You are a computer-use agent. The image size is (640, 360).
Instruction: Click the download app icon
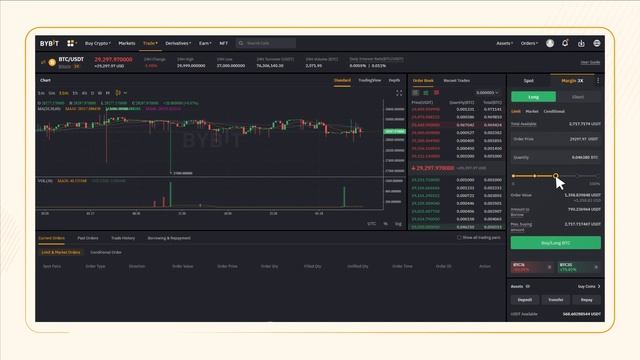(581, 43)
